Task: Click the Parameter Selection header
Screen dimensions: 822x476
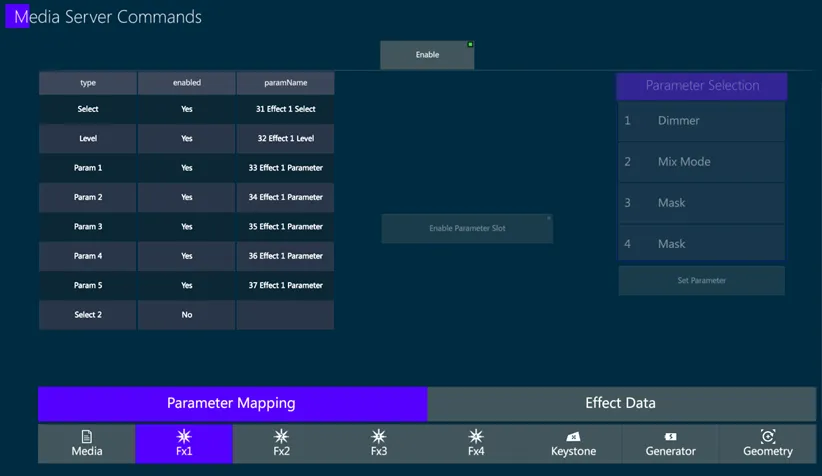Action: coord(701,85)
